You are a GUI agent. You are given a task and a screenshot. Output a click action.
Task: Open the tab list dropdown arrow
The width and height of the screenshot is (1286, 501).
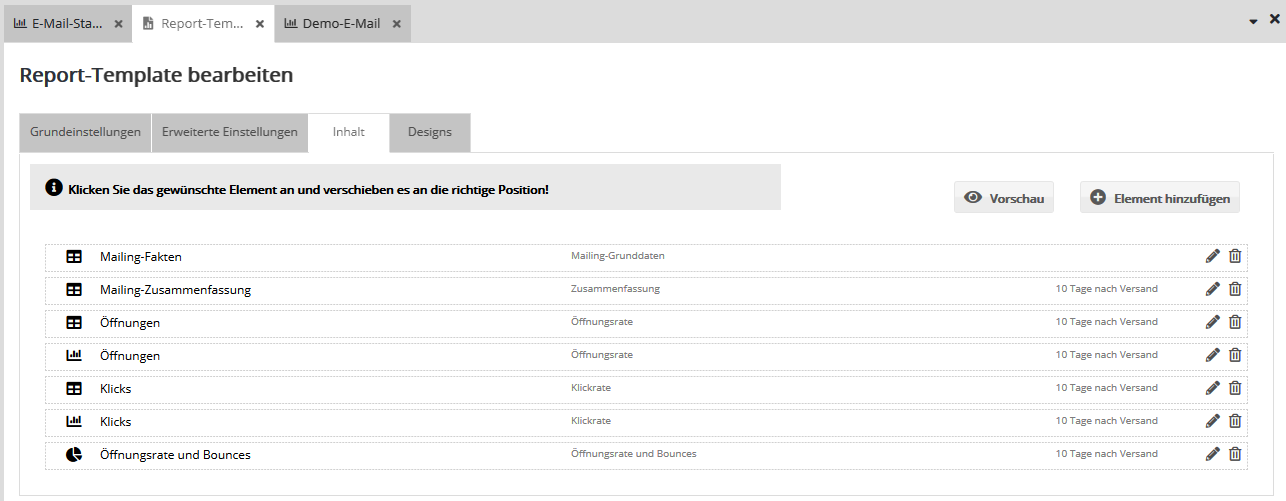point(1253,21)
